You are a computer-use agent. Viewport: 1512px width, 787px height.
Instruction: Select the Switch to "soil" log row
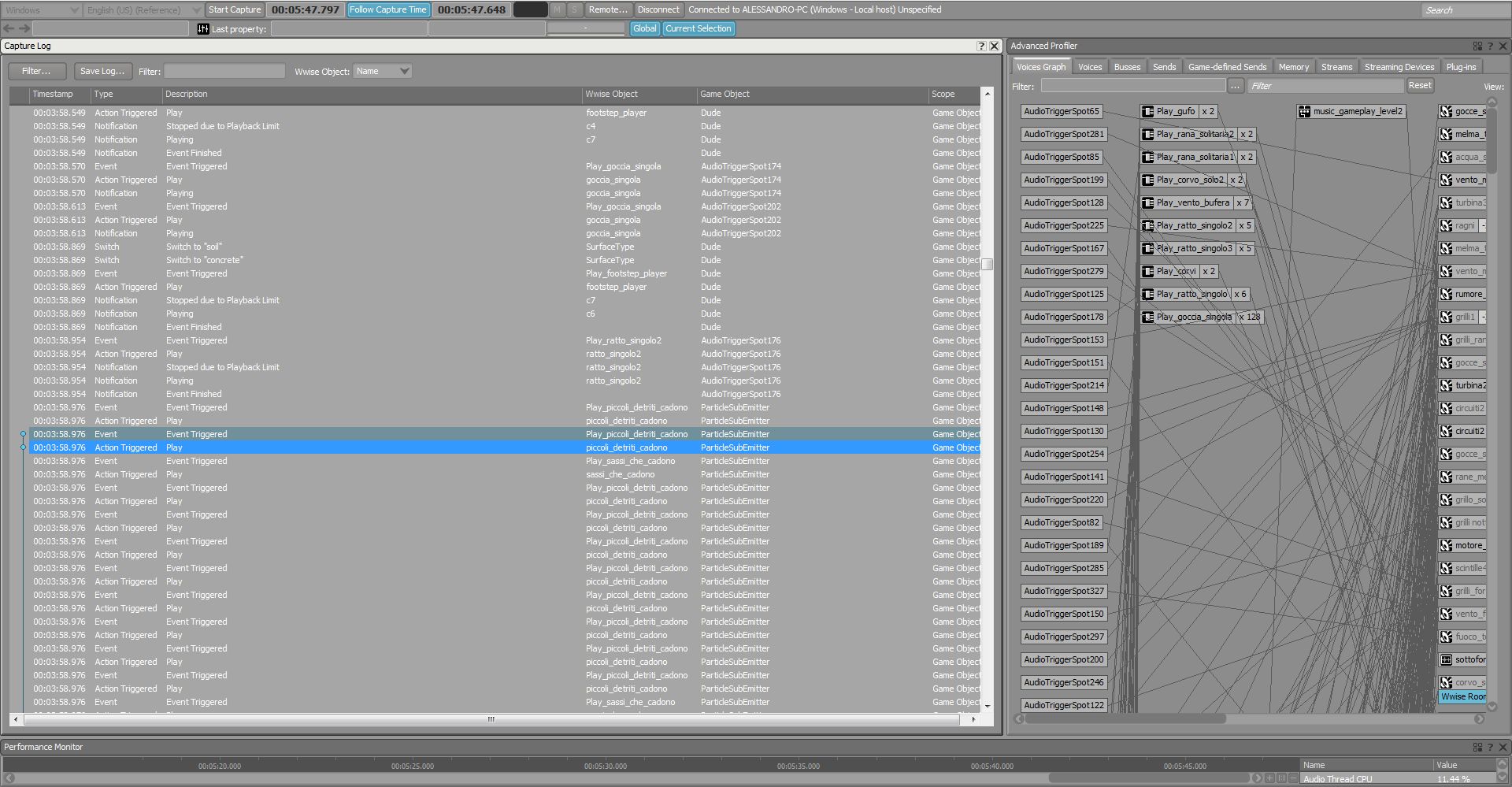coord(504,247)
